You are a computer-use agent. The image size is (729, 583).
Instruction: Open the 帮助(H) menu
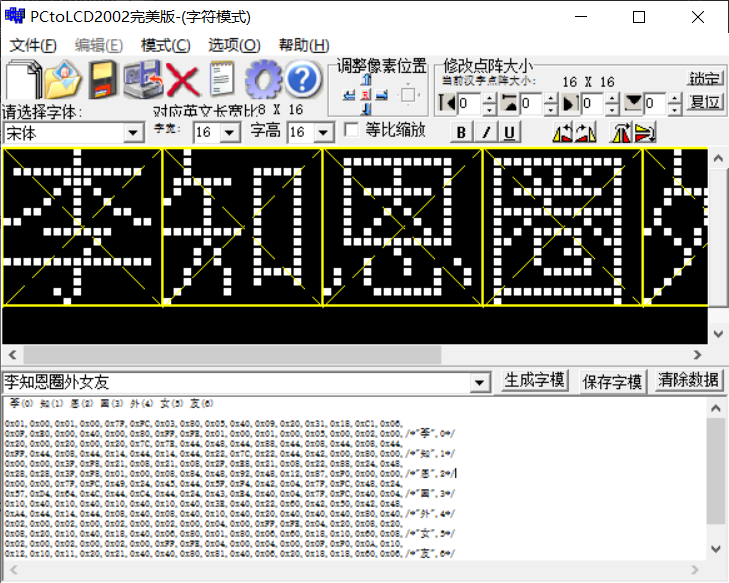[304, 45]
